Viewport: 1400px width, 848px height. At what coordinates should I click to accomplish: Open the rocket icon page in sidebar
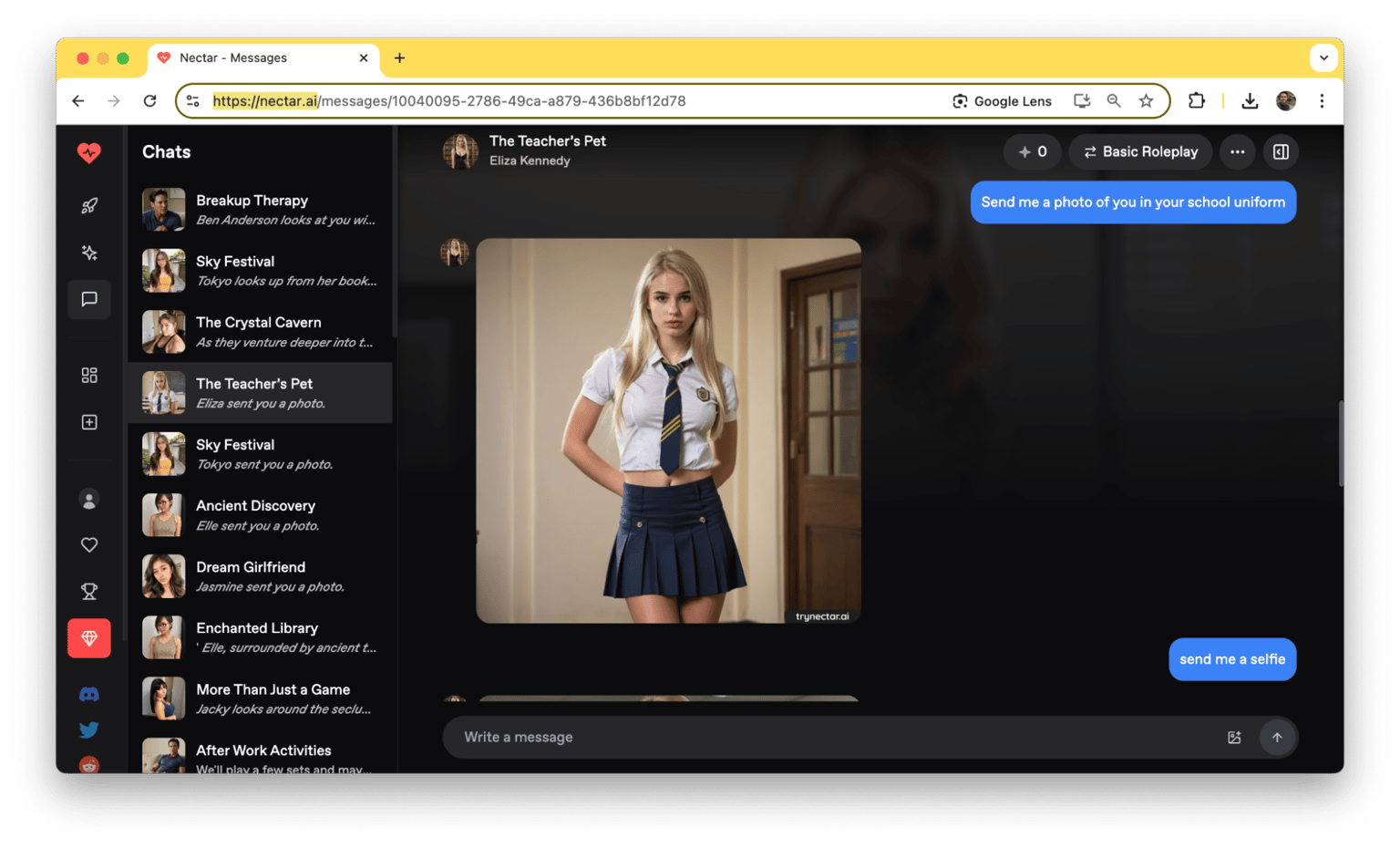(x=89, y=206)
